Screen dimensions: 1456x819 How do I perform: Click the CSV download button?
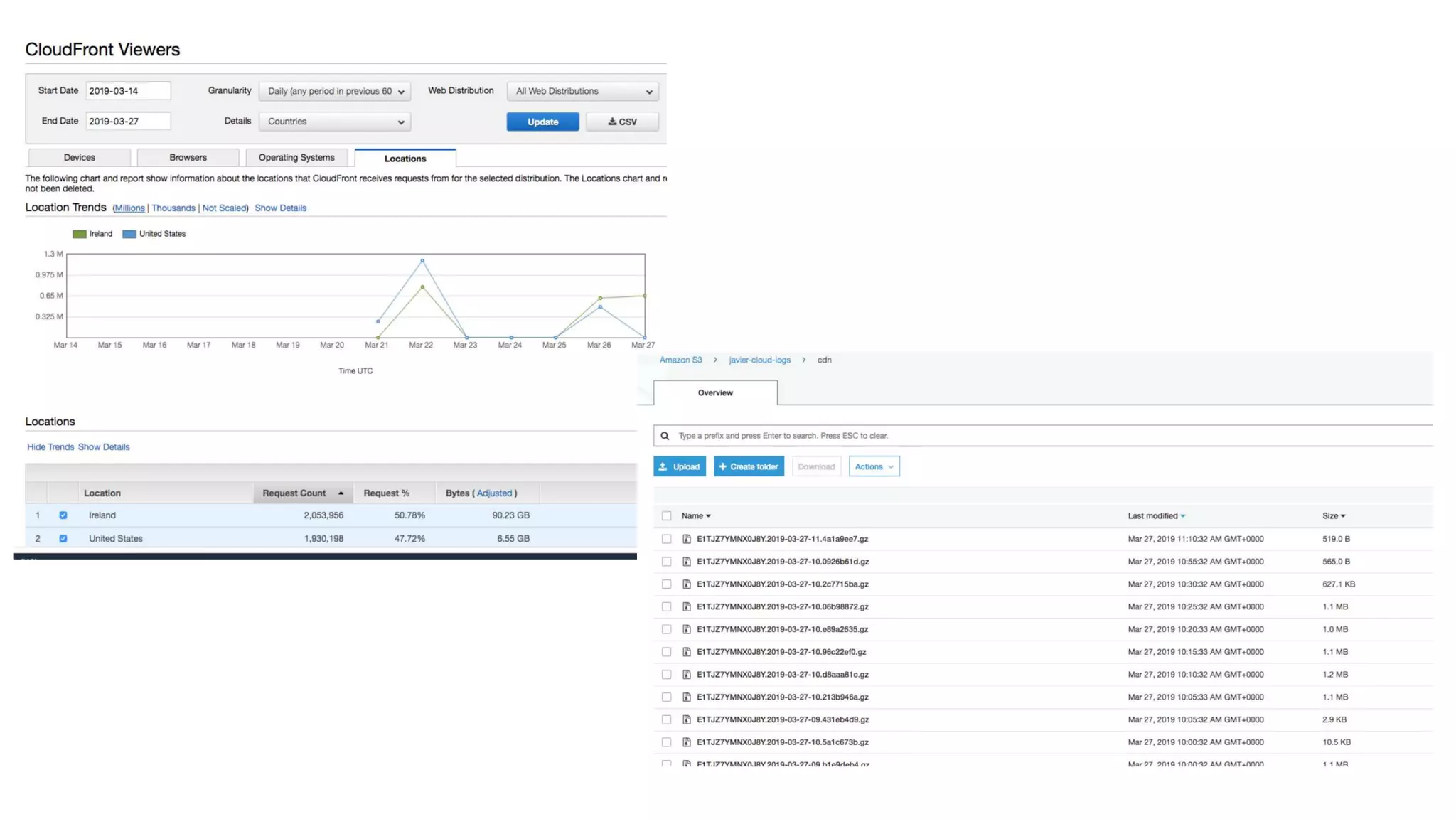(622, 122)
